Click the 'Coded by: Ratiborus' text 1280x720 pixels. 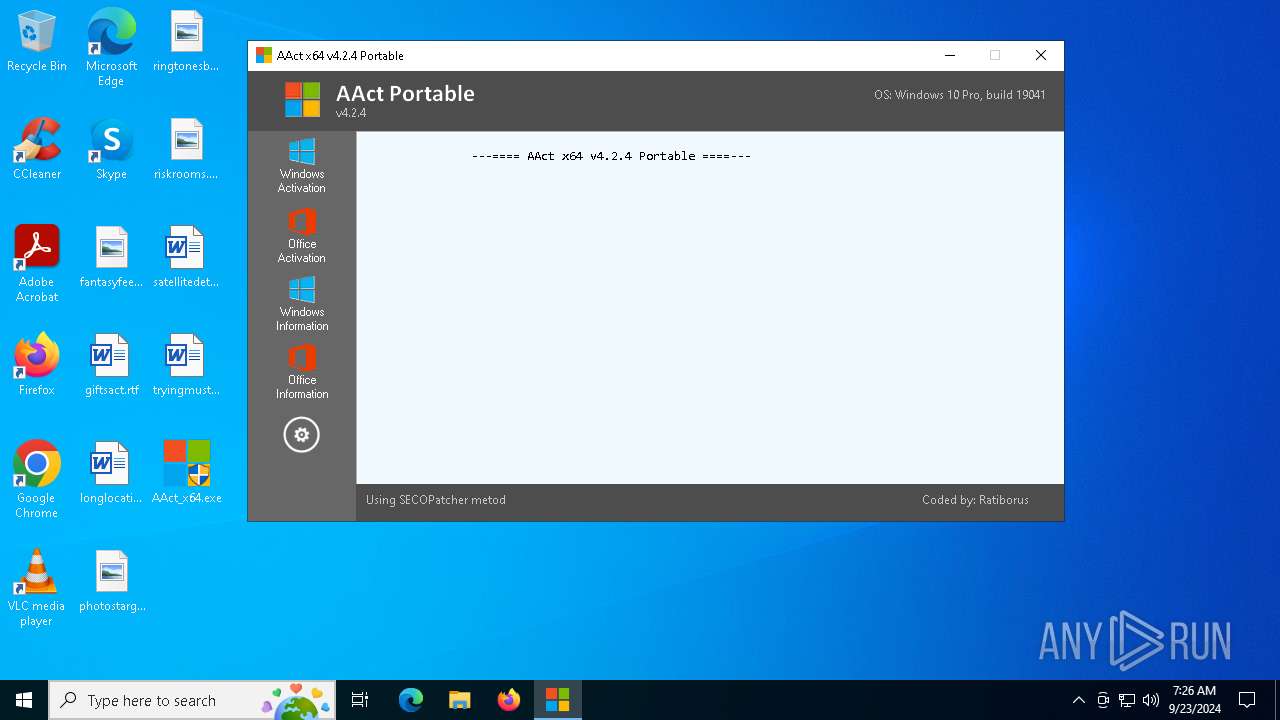point(975,500)
